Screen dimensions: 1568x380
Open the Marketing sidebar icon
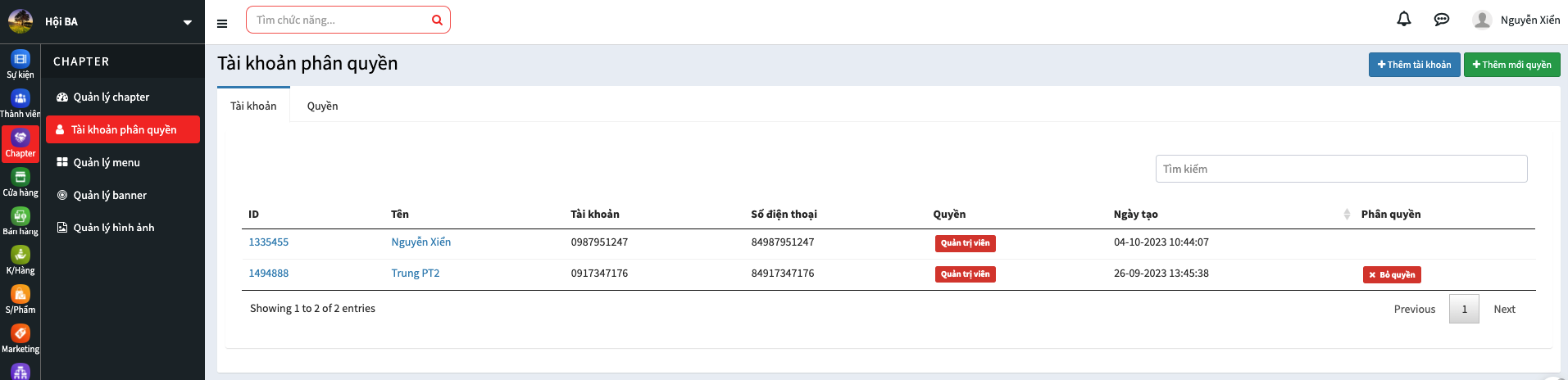pos(20,338)
